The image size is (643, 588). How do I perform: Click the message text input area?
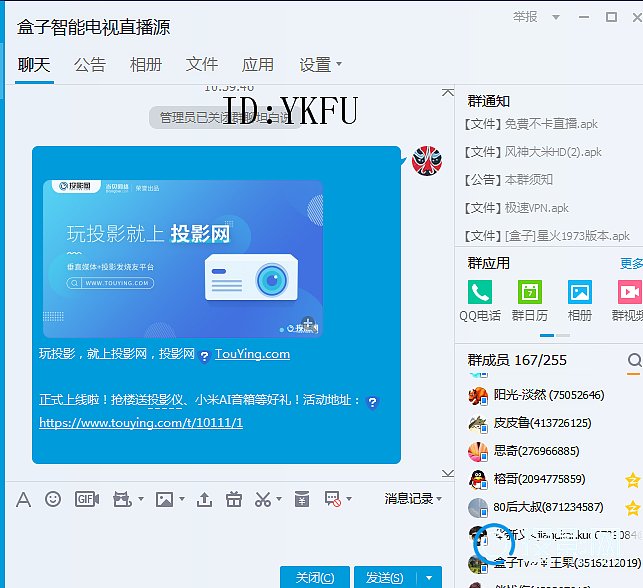[230, 537]
